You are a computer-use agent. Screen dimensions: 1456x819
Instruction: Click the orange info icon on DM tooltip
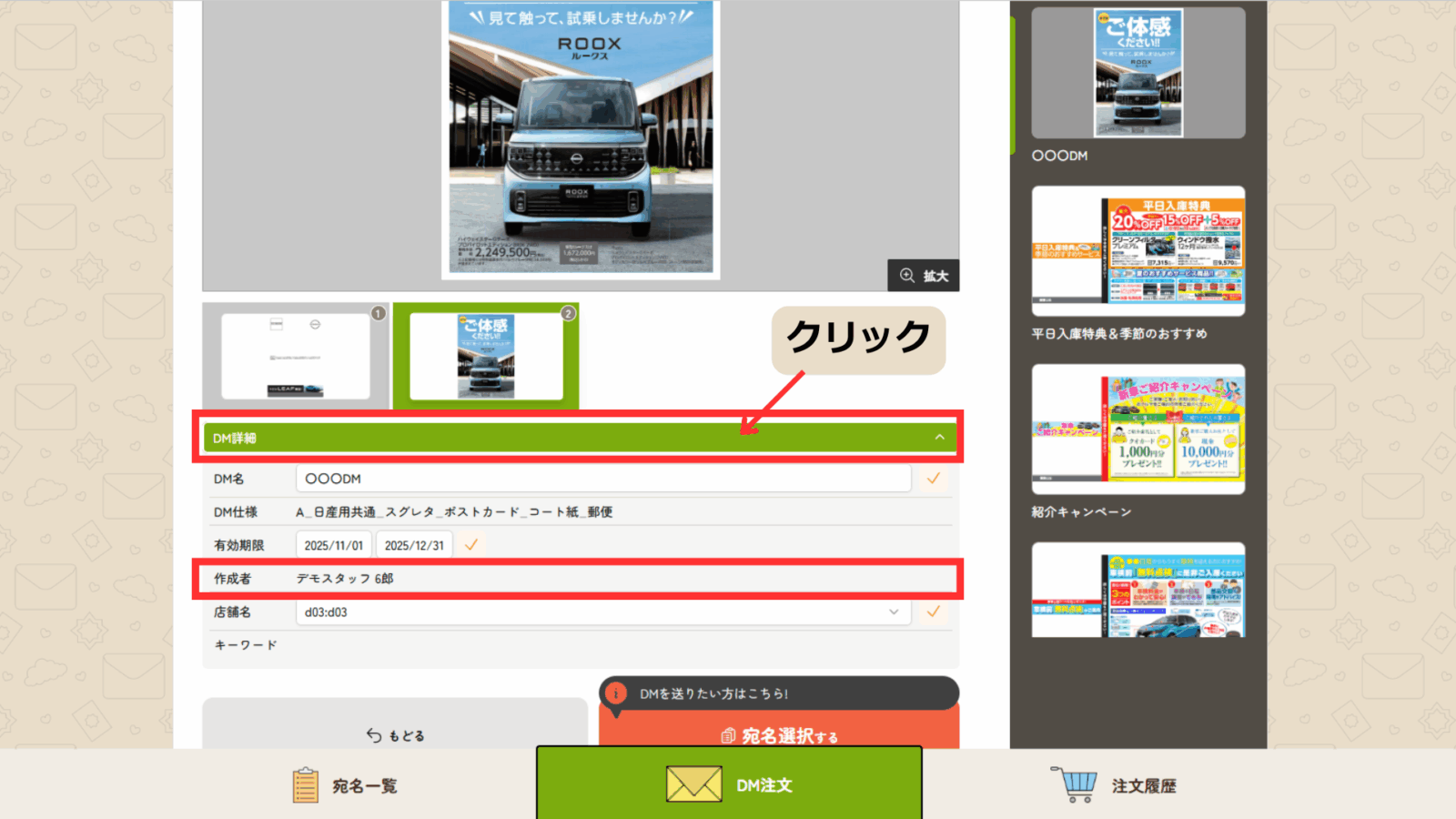616,693
